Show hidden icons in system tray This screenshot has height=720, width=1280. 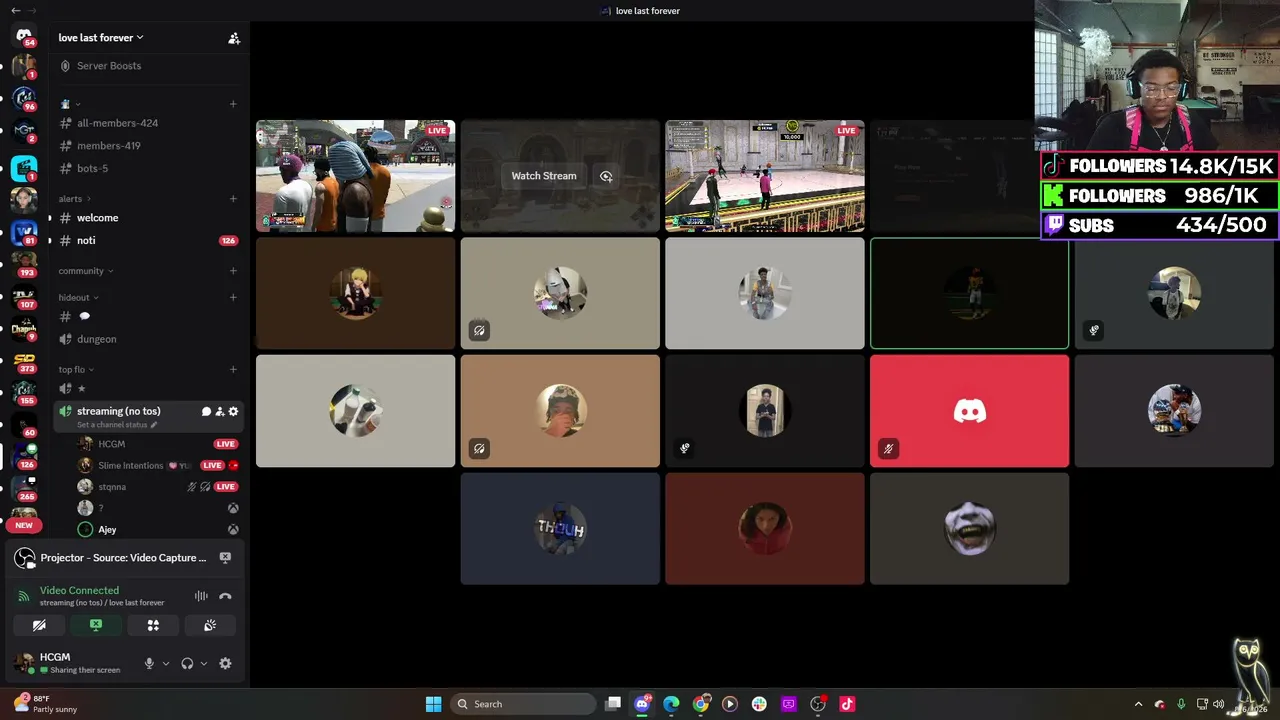pyautogui.click(x=1138, y=704)
